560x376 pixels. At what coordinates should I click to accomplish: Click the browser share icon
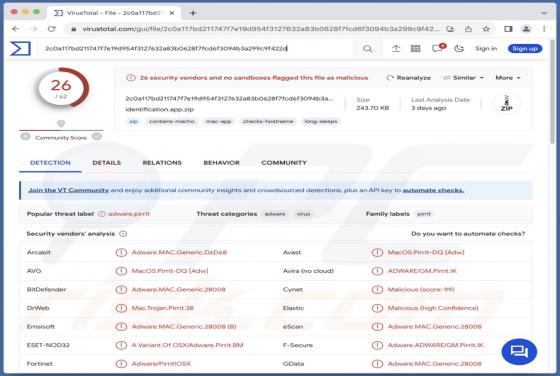(468, 29)
